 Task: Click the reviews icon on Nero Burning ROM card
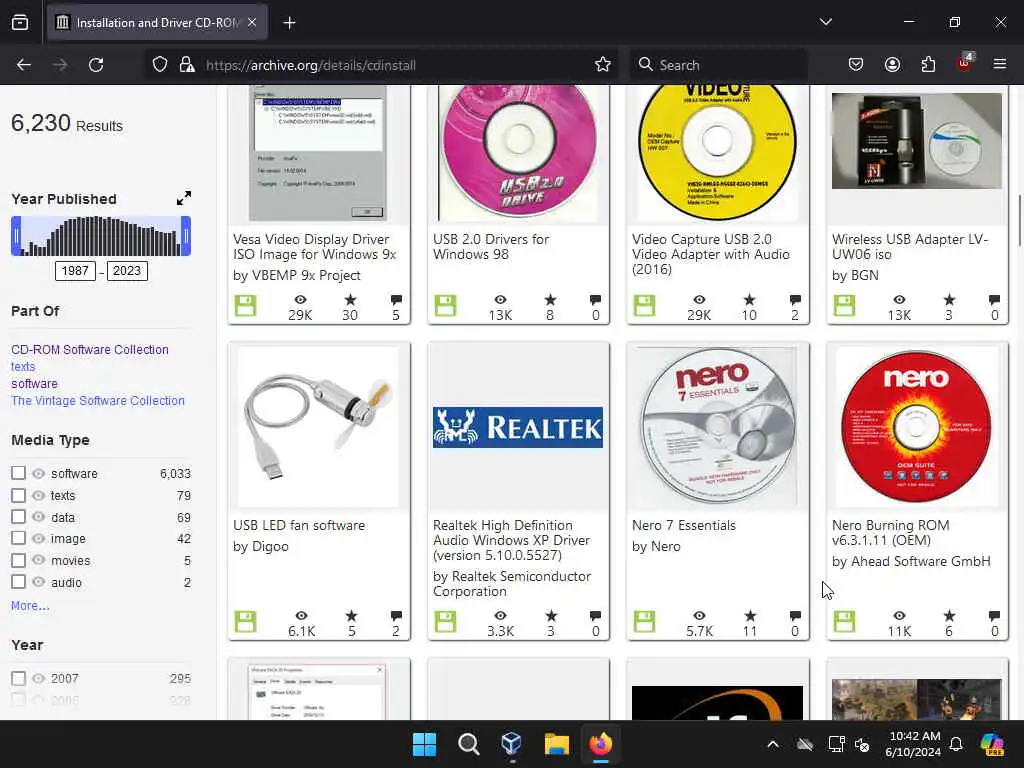[x=994, y=616]
